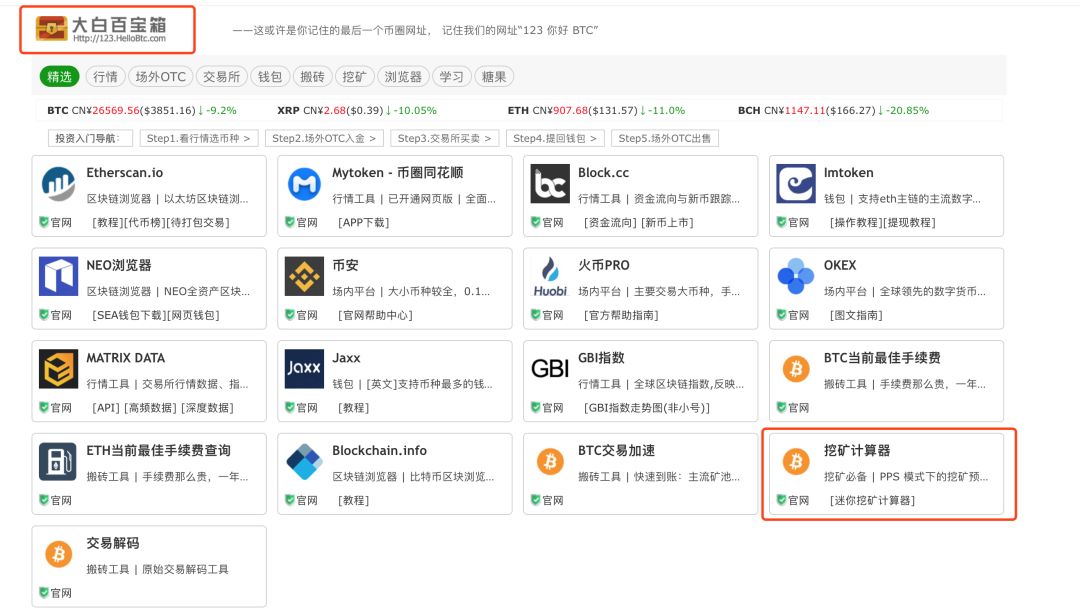Click Step5.场外OTC出售 button

point(665,139)
